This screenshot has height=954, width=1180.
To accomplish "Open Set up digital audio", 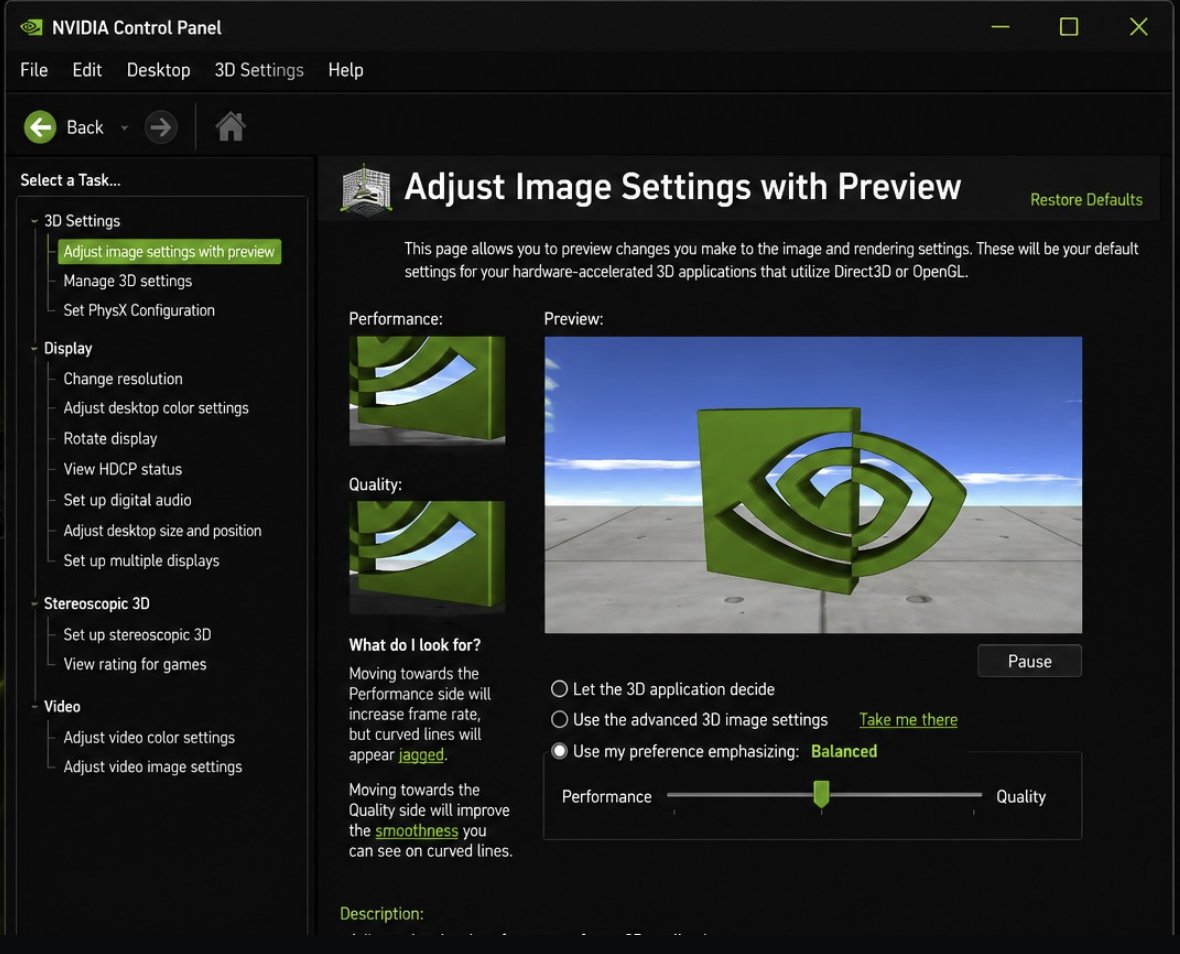I will [127, 500].
